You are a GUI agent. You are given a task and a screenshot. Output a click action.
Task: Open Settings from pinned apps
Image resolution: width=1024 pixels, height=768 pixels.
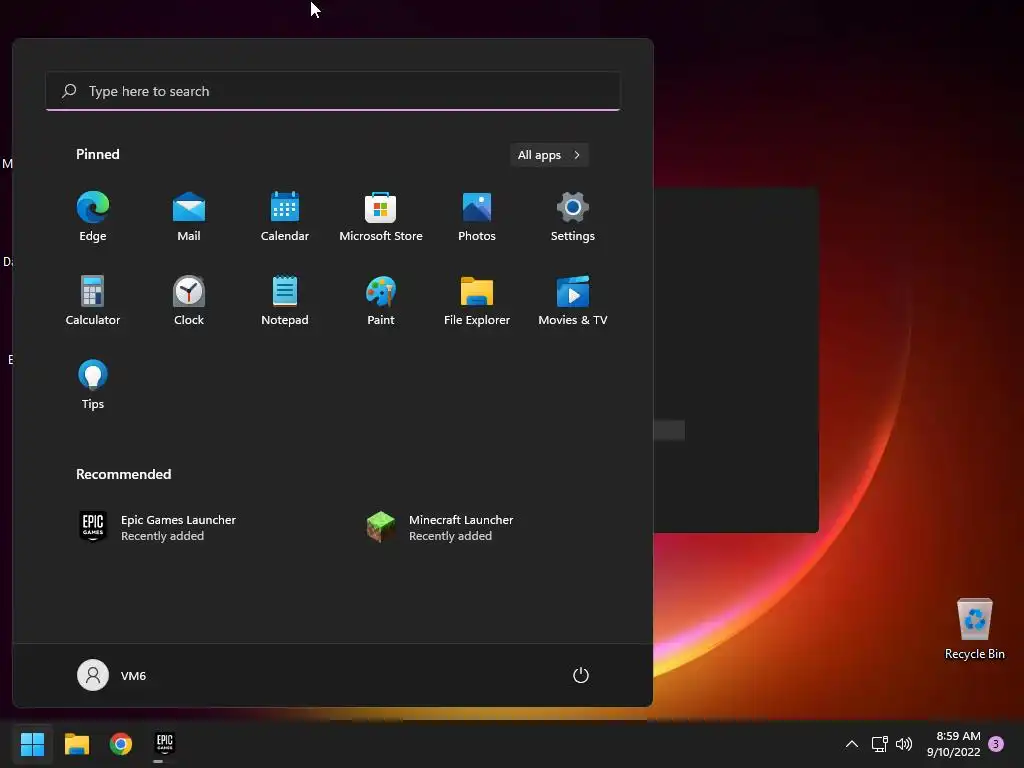coord(573,217)
